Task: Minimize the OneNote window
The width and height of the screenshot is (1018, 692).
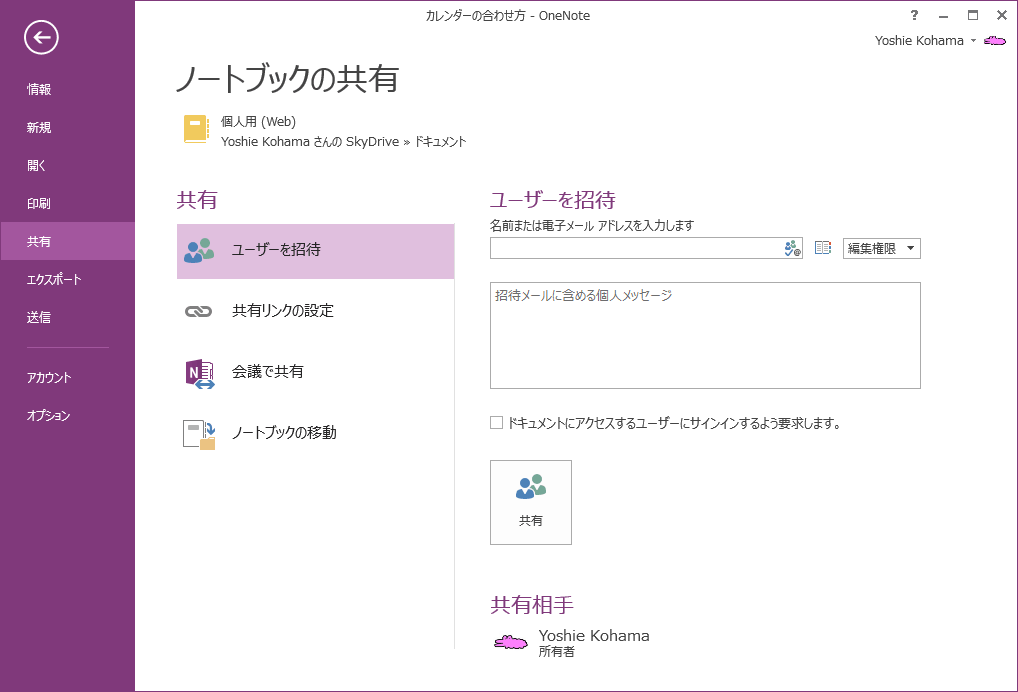Action: click(943, 15)
